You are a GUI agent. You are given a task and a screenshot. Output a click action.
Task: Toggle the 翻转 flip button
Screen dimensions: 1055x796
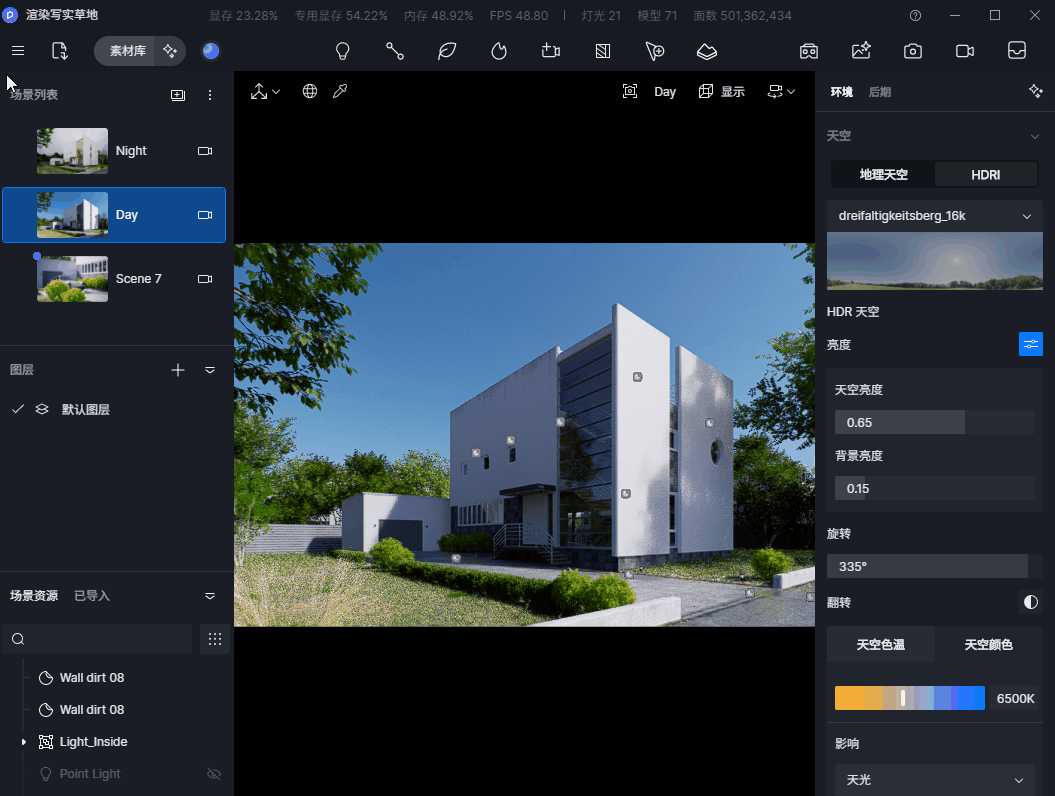1031,602
